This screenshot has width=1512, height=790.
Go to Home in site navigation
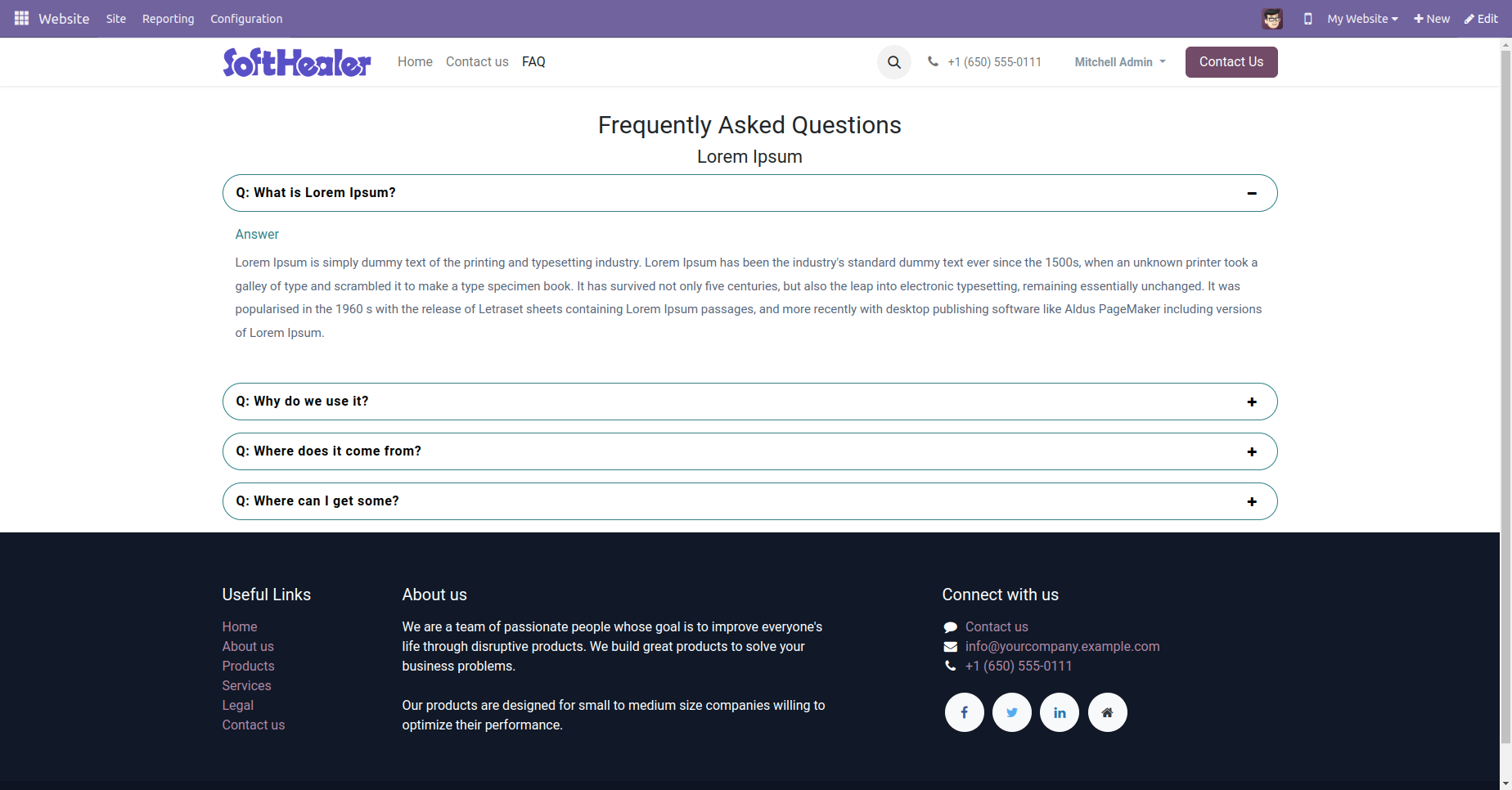415,62
